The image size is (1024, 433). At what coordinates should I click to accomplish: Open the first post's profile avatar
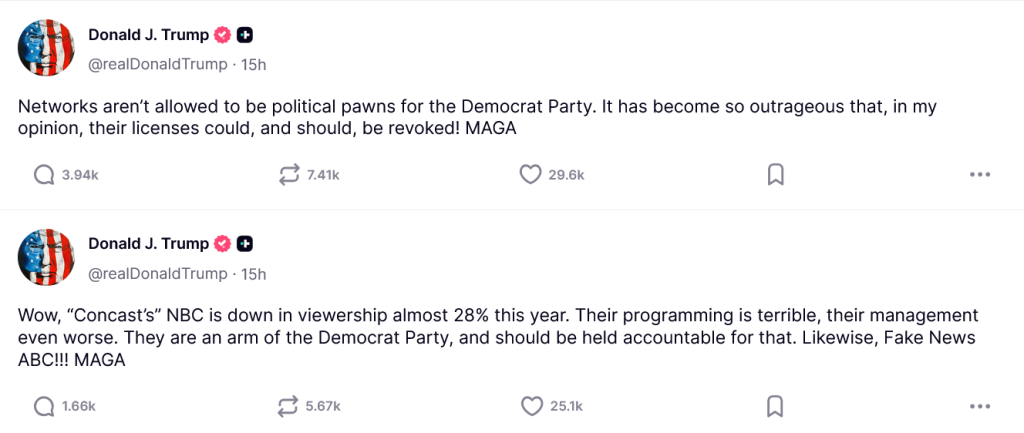pos(47,48)
